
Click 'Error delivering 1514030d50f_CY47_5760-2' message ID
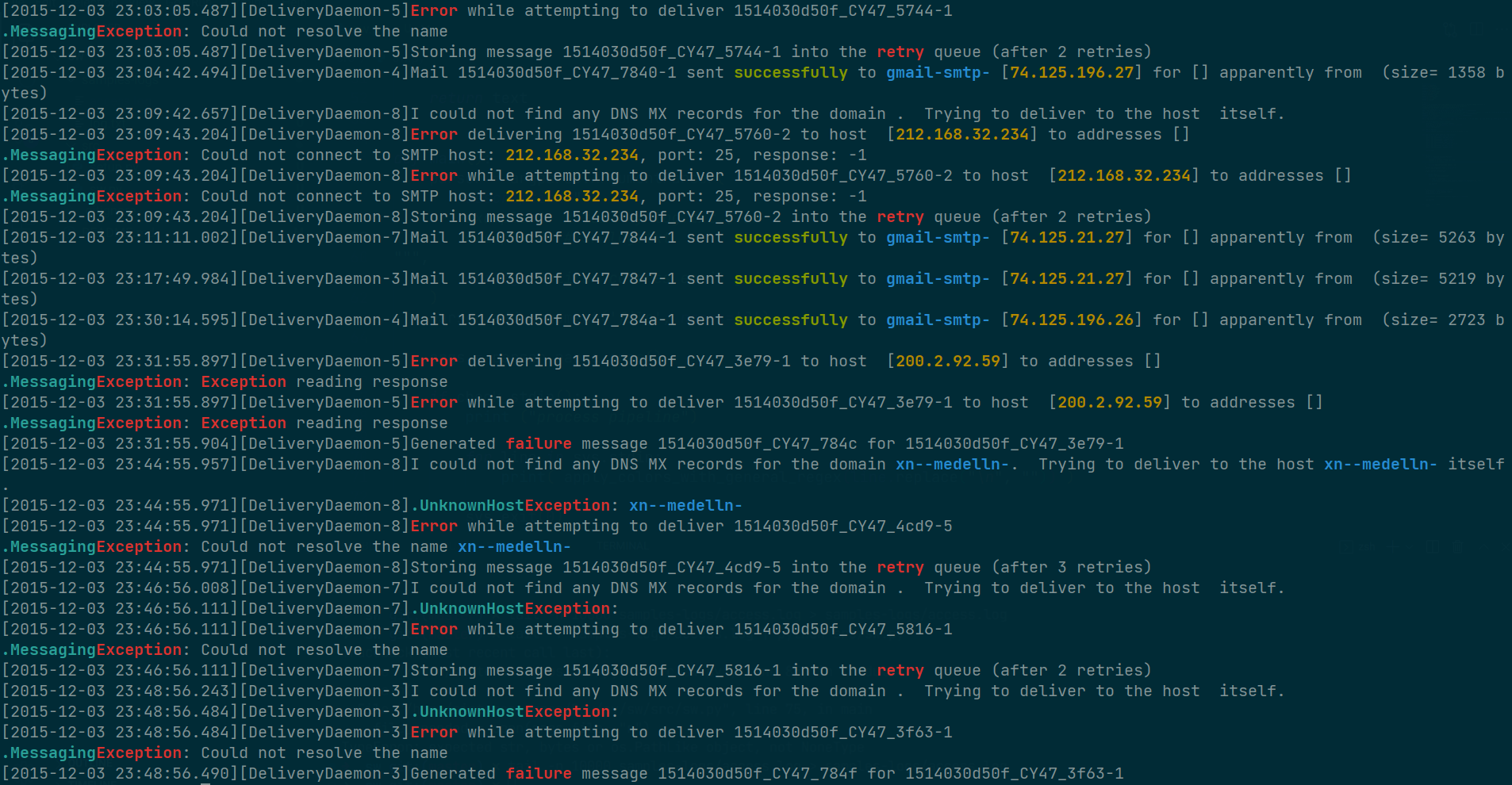[681, 134]
